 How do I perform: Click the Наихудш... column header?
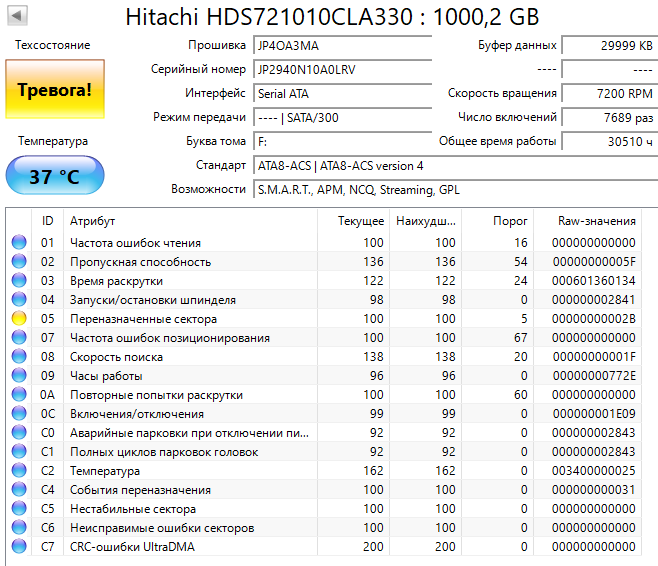[x=426, y=221]
